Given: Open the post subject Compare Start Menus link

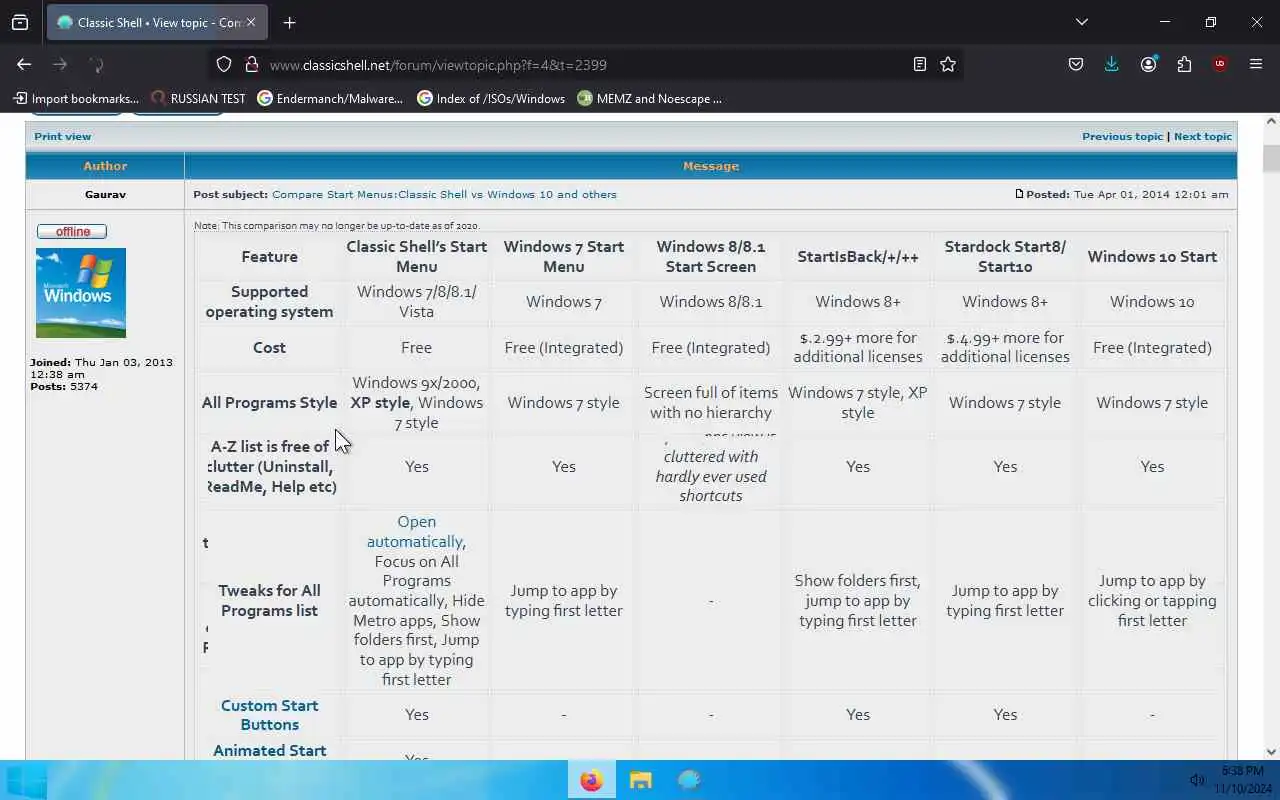Looking at the screenshot, I should [x=444, y=194].
